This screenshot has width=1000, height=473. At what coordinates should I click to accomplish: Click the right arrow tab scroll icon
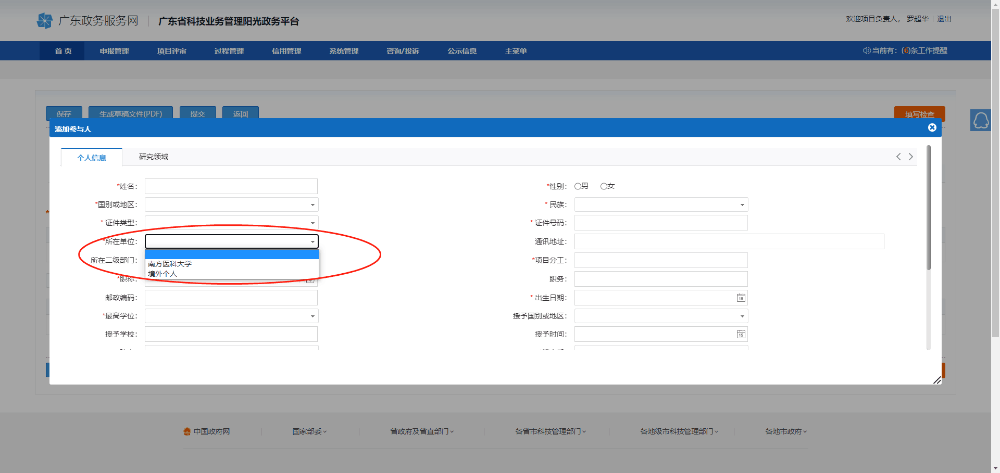tap(911, 157)
